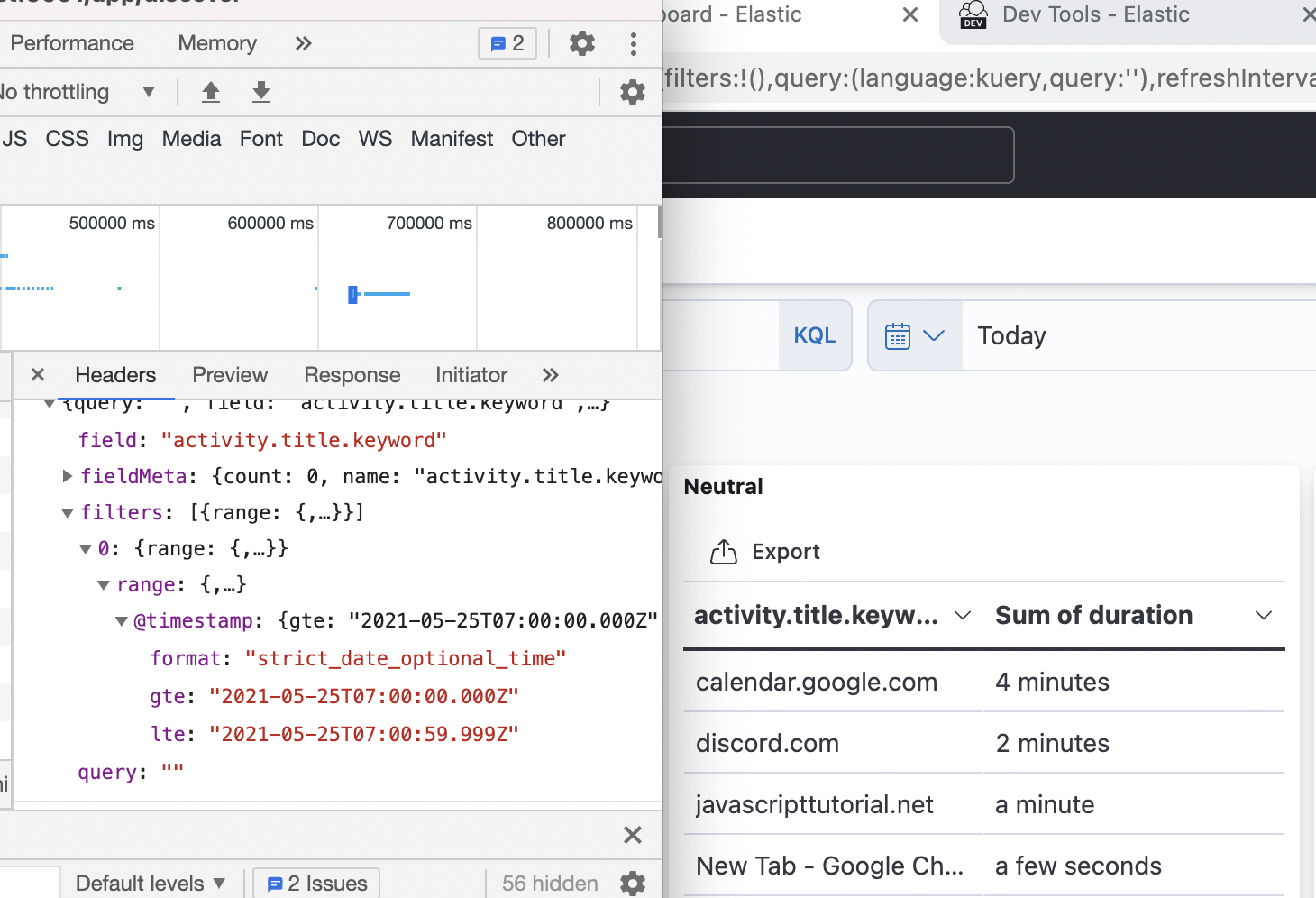Toggle KQL query language button
This screenshot has width=1316, height=898.
815,335
